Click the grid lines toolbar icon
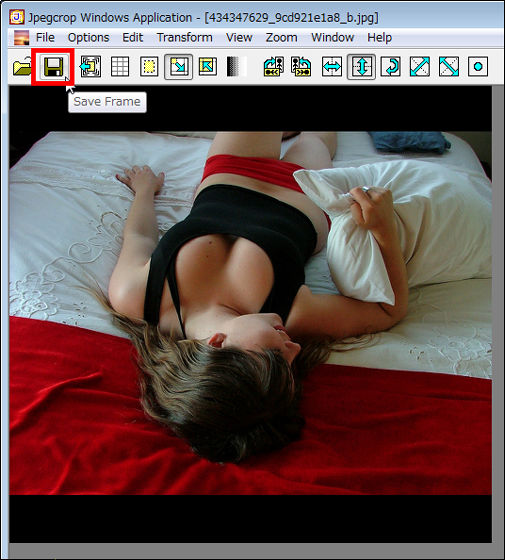The width and height of the screenshot is (505, 560). pyautogui.click(x=120, y=67)
